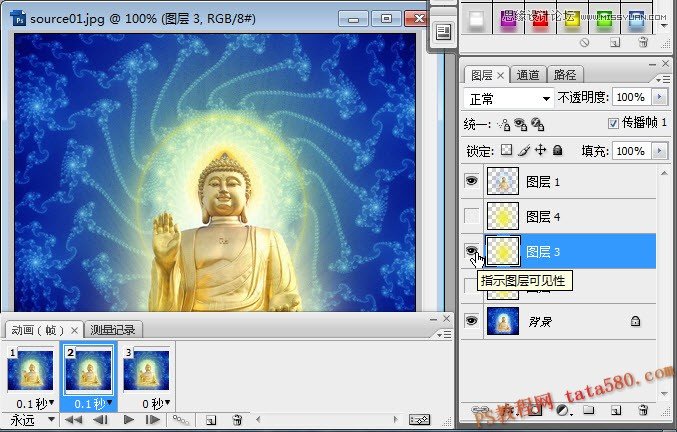Open the 填充 fill slider arrow

coord(659,151)
